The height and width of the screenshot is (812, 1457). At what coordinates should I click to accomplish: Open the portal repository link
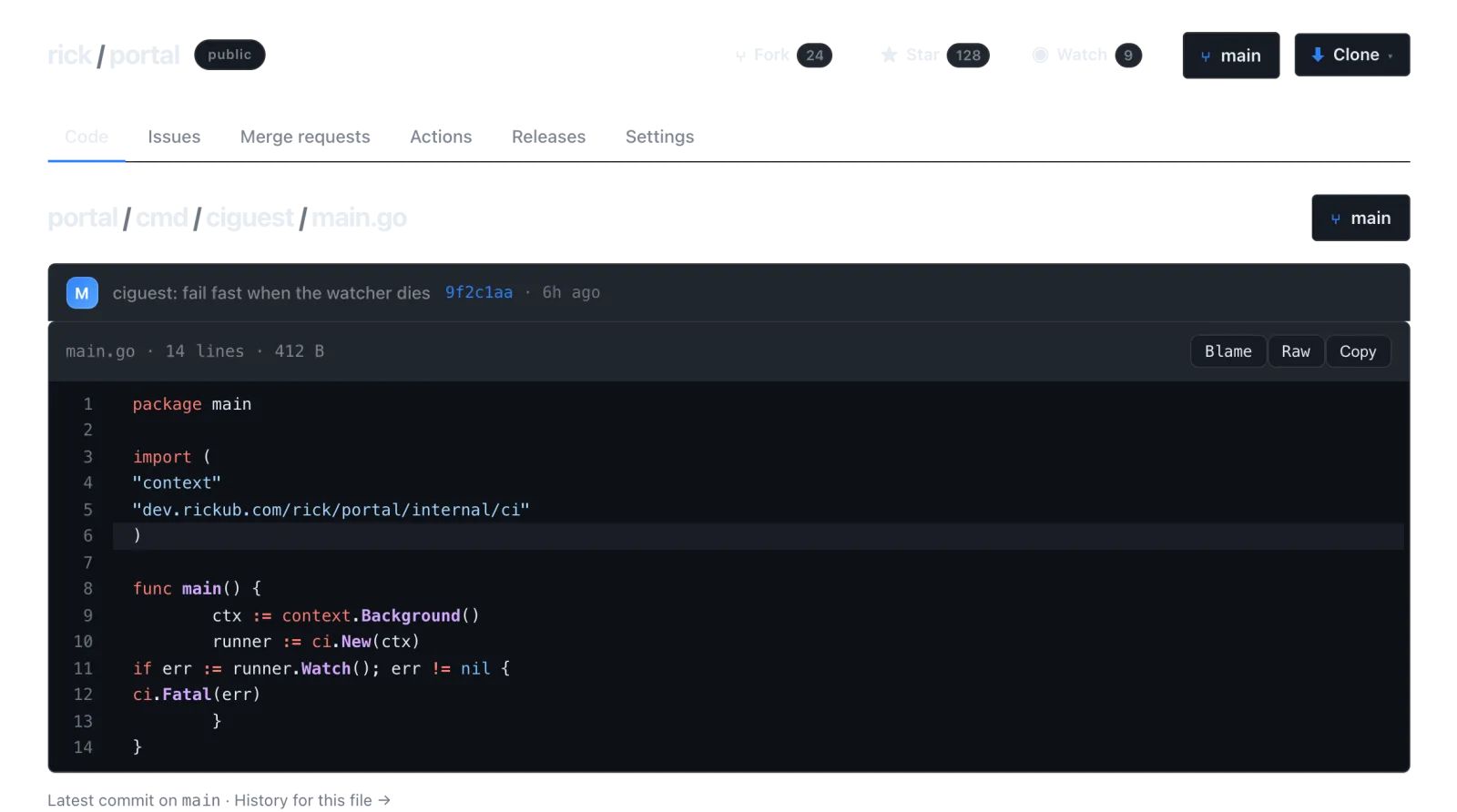click(145, 55)
